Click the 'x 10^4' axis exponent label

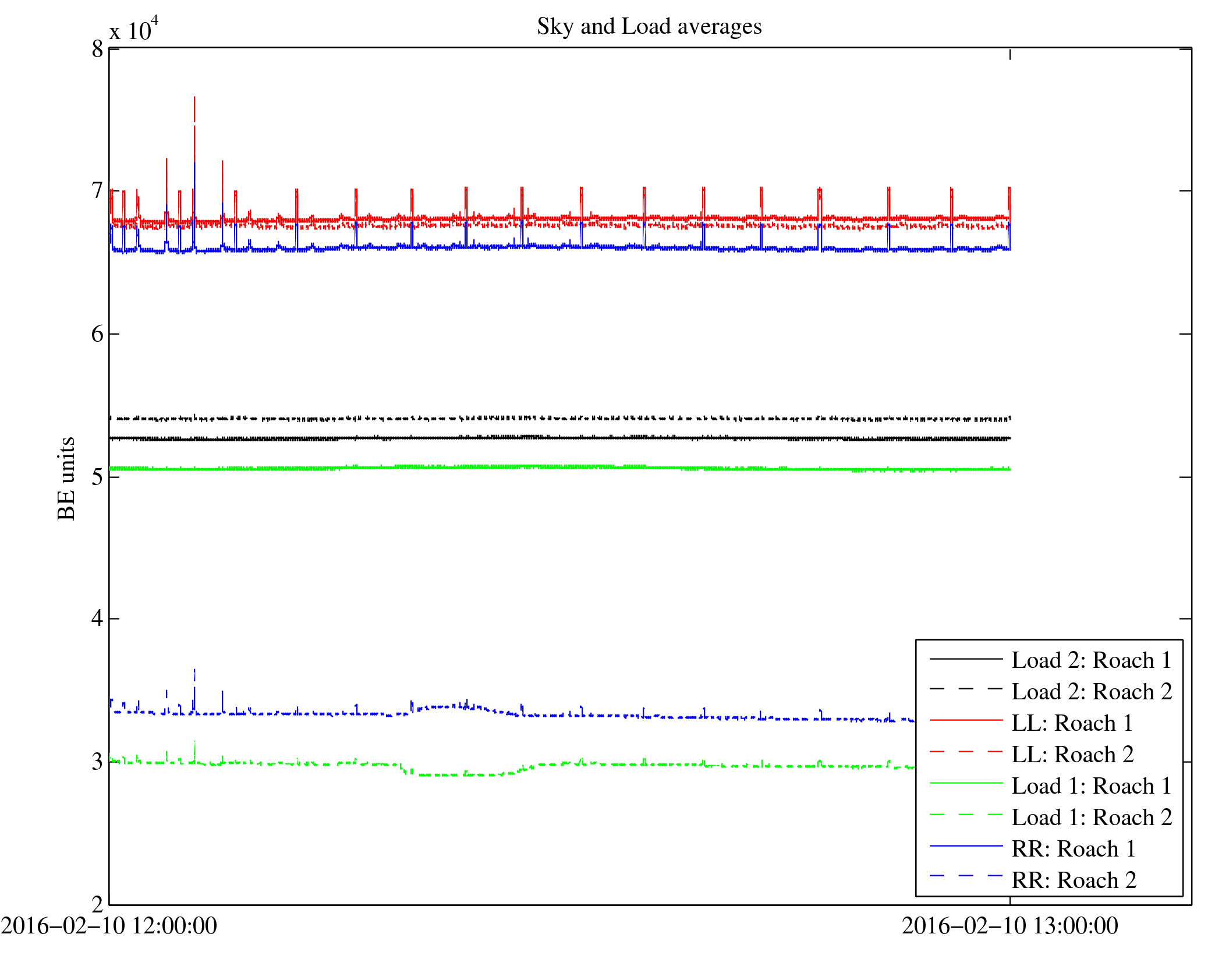(x=134, y=29)
